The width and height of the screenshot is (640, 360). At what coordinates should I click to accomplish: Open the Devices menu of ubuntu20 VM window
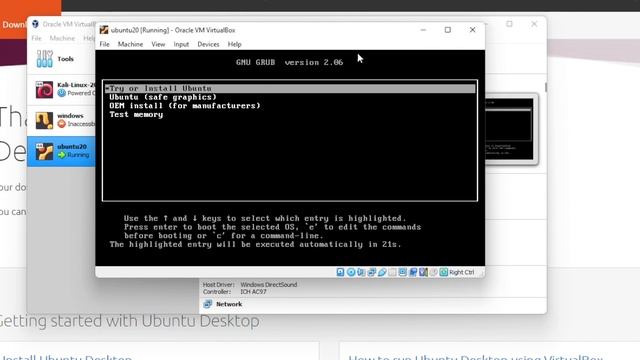(x=208, y=44)
